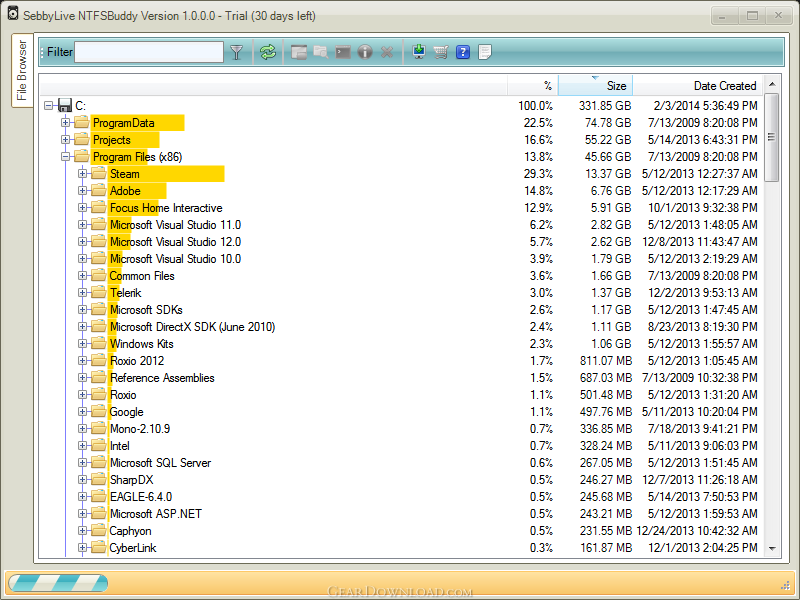This screenshot has width=800, height=600.
Task: Click the 13.37 GB size value
Action: (x=608, y=173)
